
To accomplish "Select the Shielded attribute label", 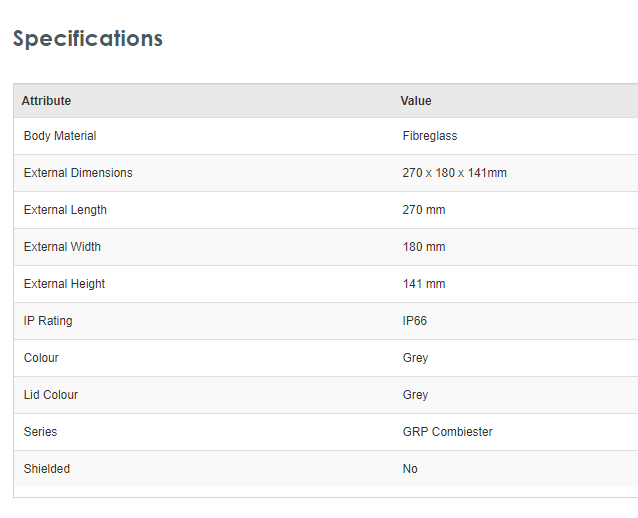I will point(47,469).
